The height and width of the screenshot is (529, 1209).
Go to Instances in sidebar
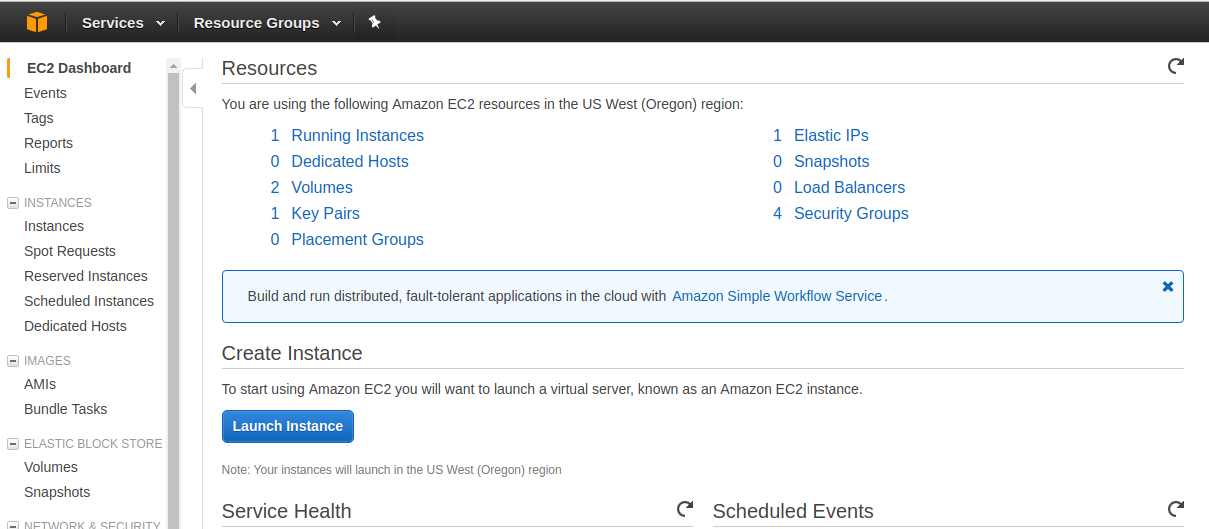point(54,226)
